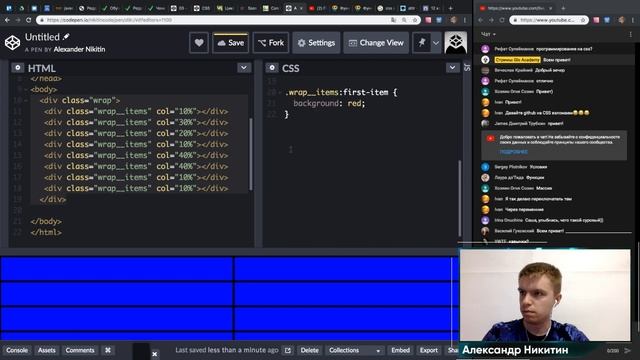Reload the CodePen page

(x=28, y=20)
